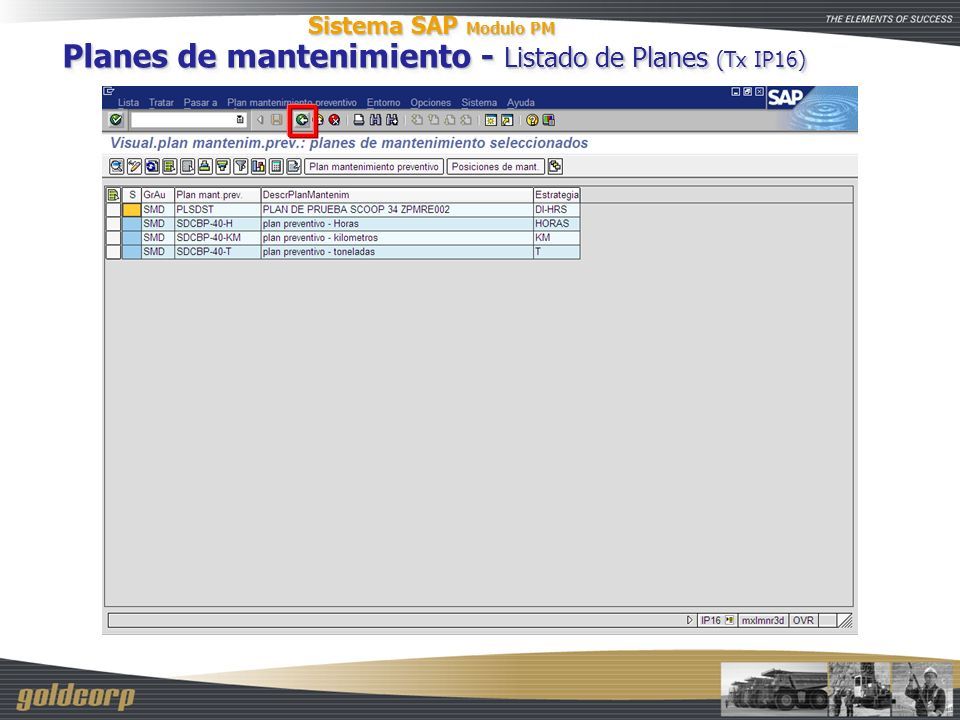Click description PLAN DE PRUEBA SCOOP 34 ZPMRE002
This screenshot has width=960, height=720.
tap(397, 209)
